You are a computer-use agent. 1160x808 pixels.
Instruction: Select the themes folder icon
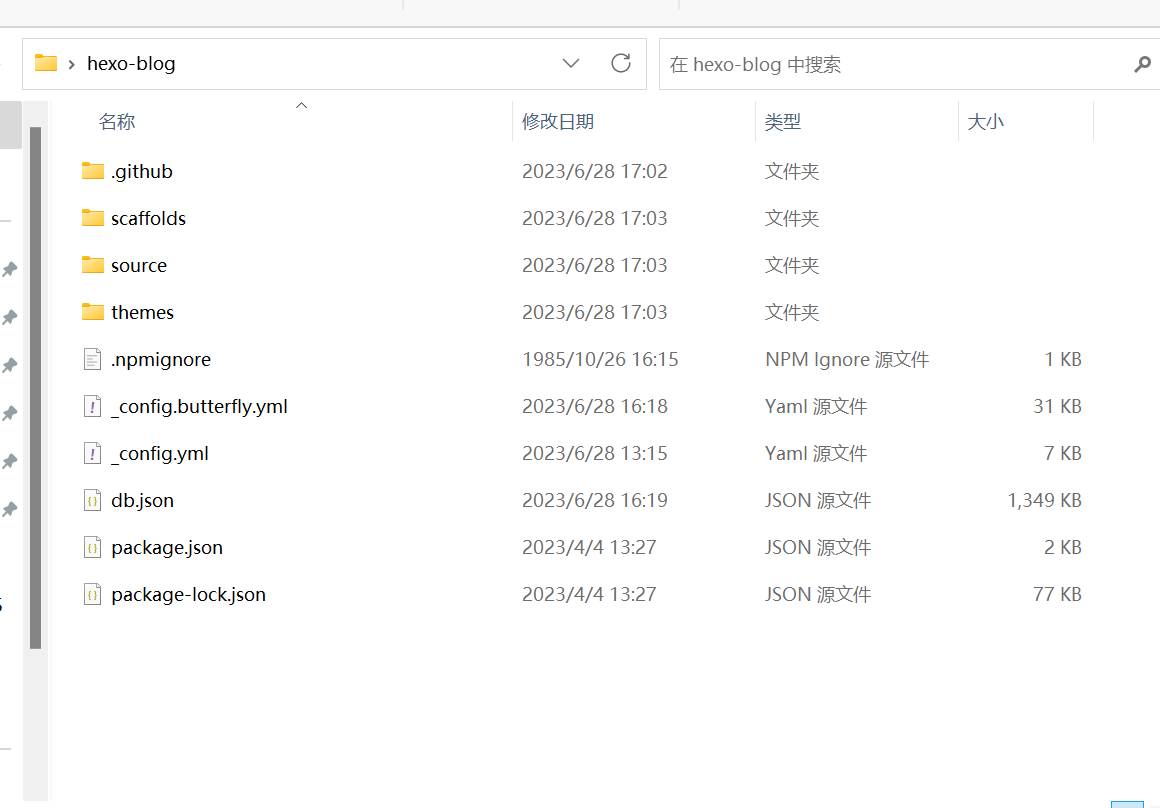coord(93,312)
